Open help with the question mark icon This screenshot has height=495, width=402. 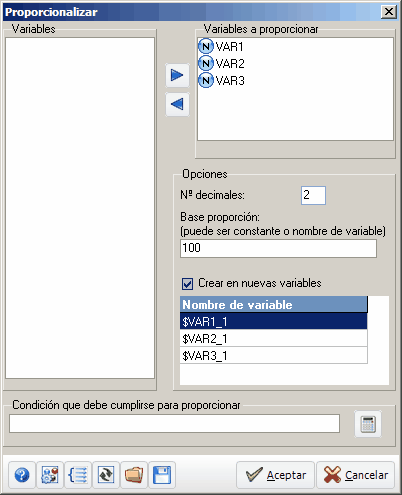[x=22, y=475]
